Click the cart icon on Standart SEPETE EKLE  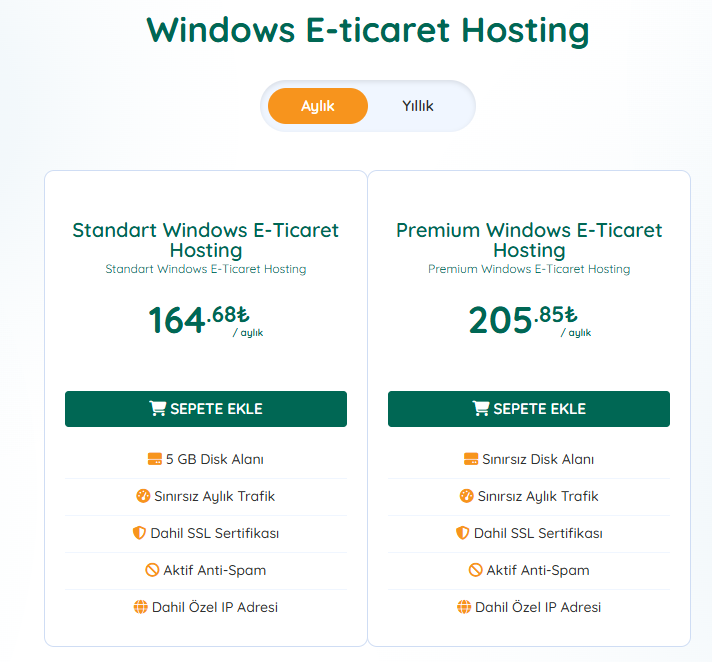(x=158, y=408)
